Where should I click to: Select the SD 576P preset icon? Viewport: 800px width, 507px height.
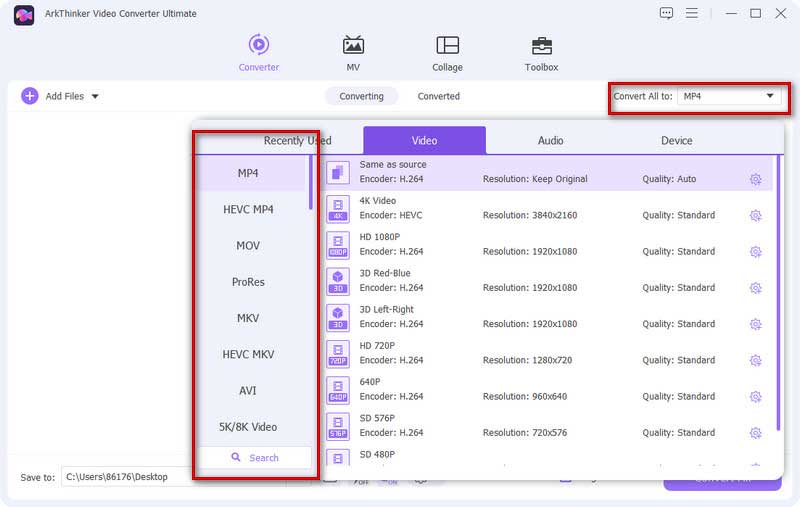pyautogui.click(x=338, y=426)
